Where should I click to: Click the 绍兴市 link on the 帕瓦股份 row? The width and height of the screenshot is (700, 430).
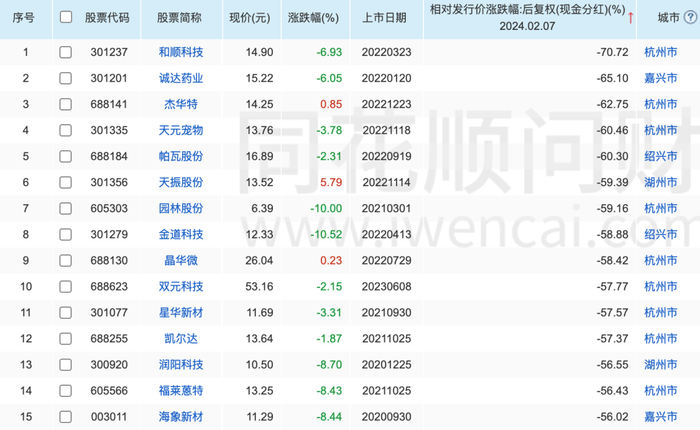coord(661,156)
